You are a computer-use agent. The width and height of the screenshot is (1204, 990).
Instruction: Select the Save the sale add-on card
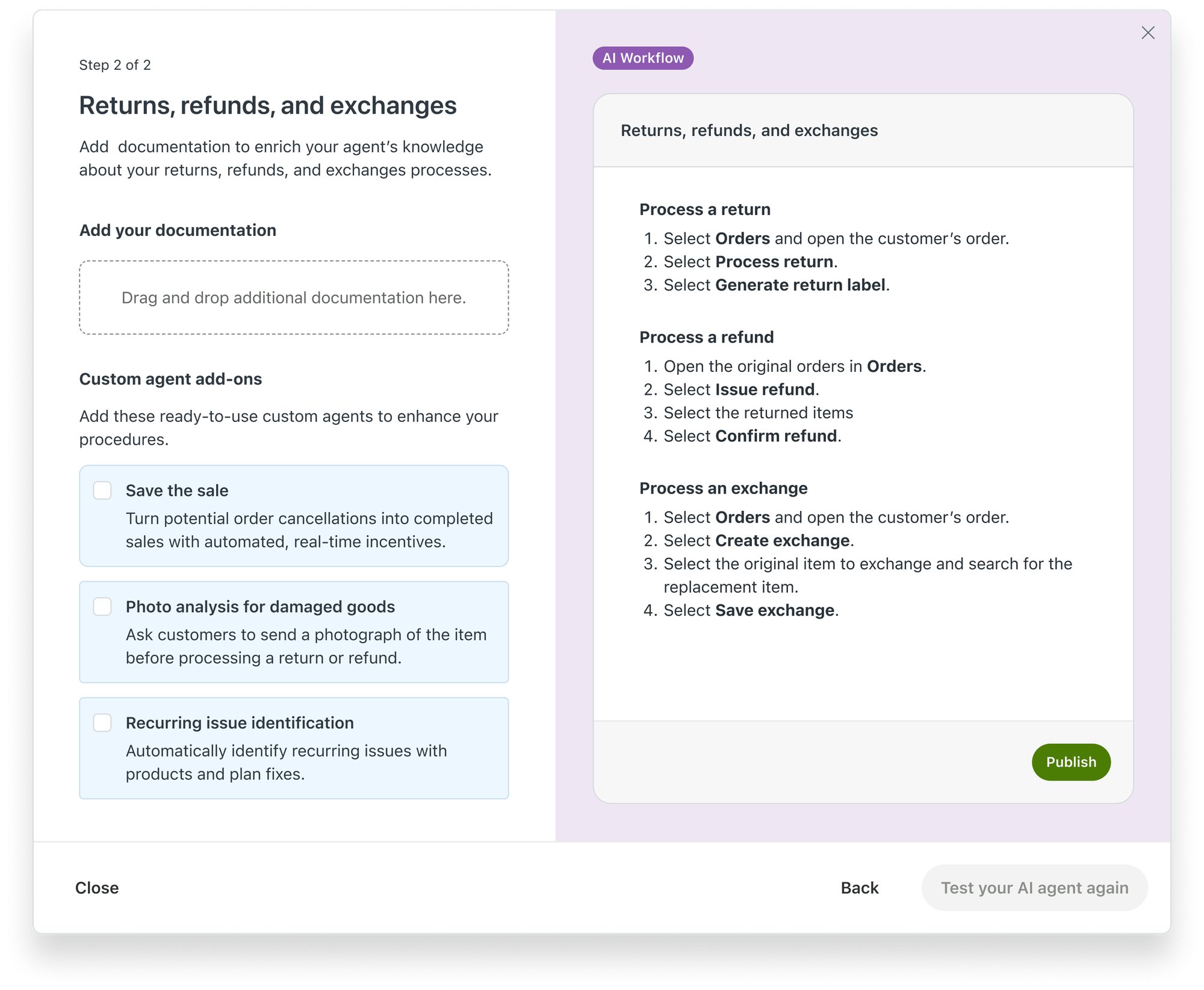294,516
